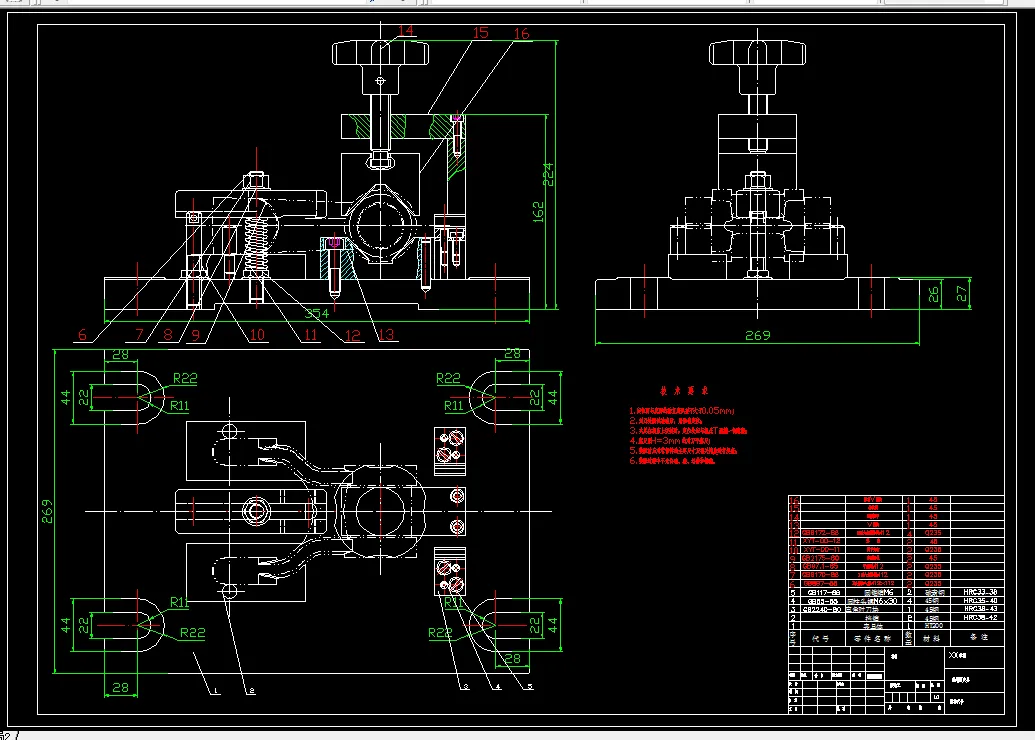Screen dimensions: 1035x740
Task: Select the requirement line containing 0.05mm
Action: click(x=681, y=411)
